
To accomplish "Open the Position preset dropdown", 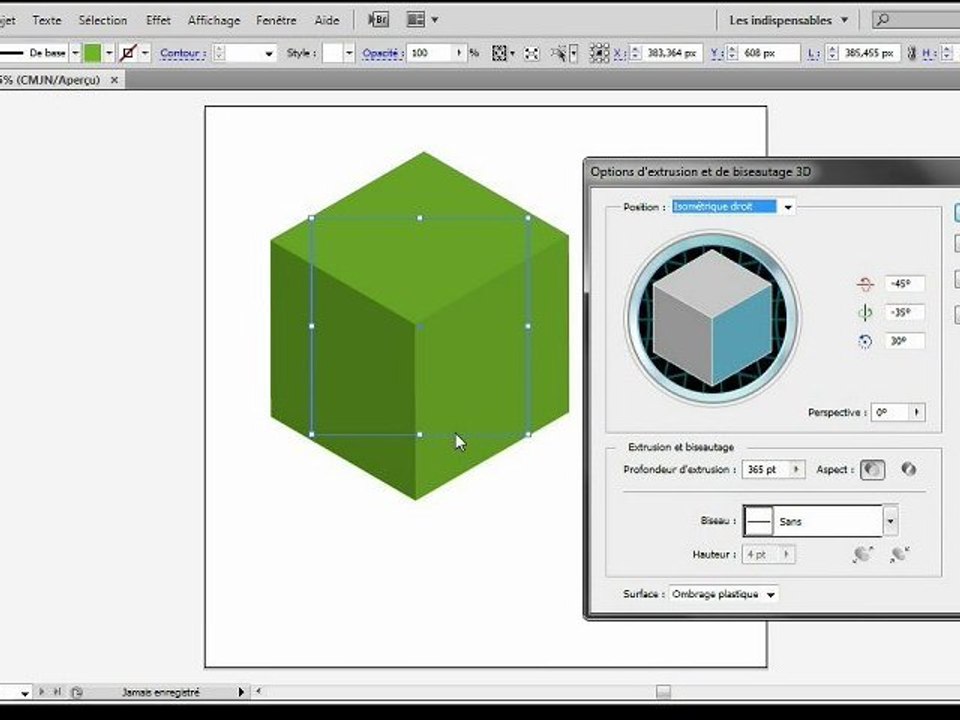I will coord(788,207).
